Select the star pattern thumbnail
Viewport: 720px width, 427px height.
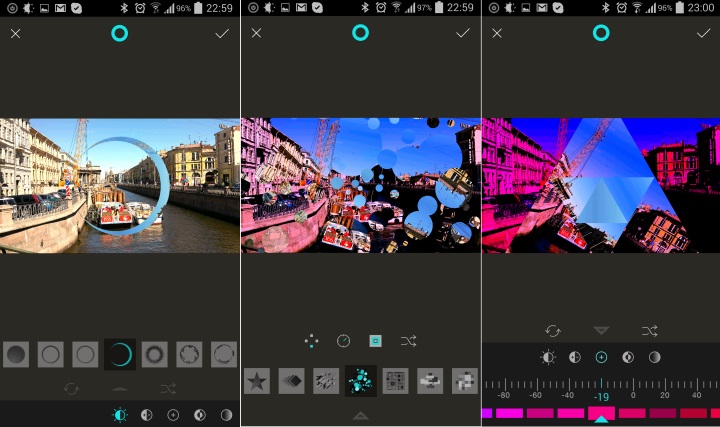point(257,381)
